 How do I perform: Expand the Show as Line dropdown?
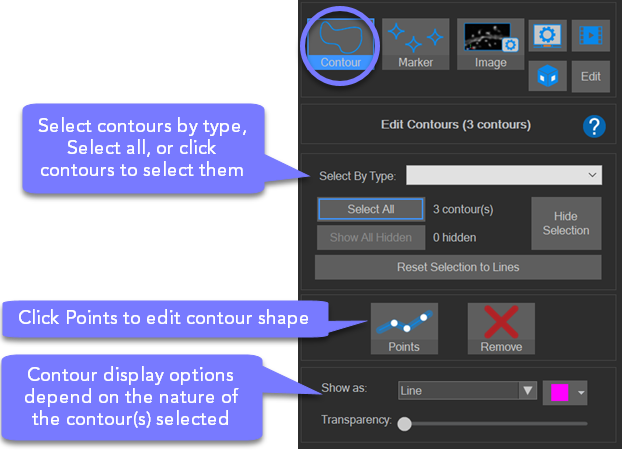[467, 390]
